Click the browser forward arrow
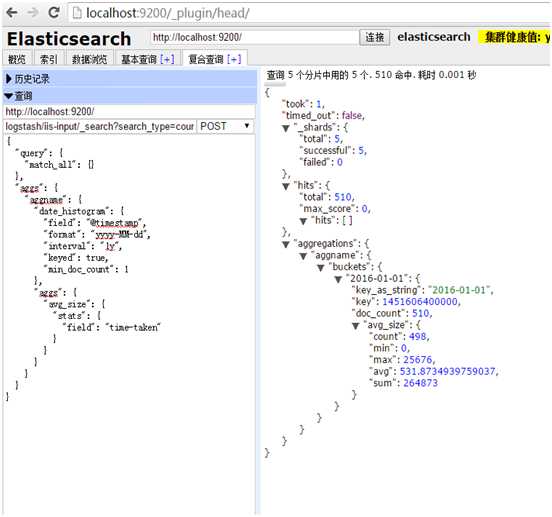 [33, 13]
